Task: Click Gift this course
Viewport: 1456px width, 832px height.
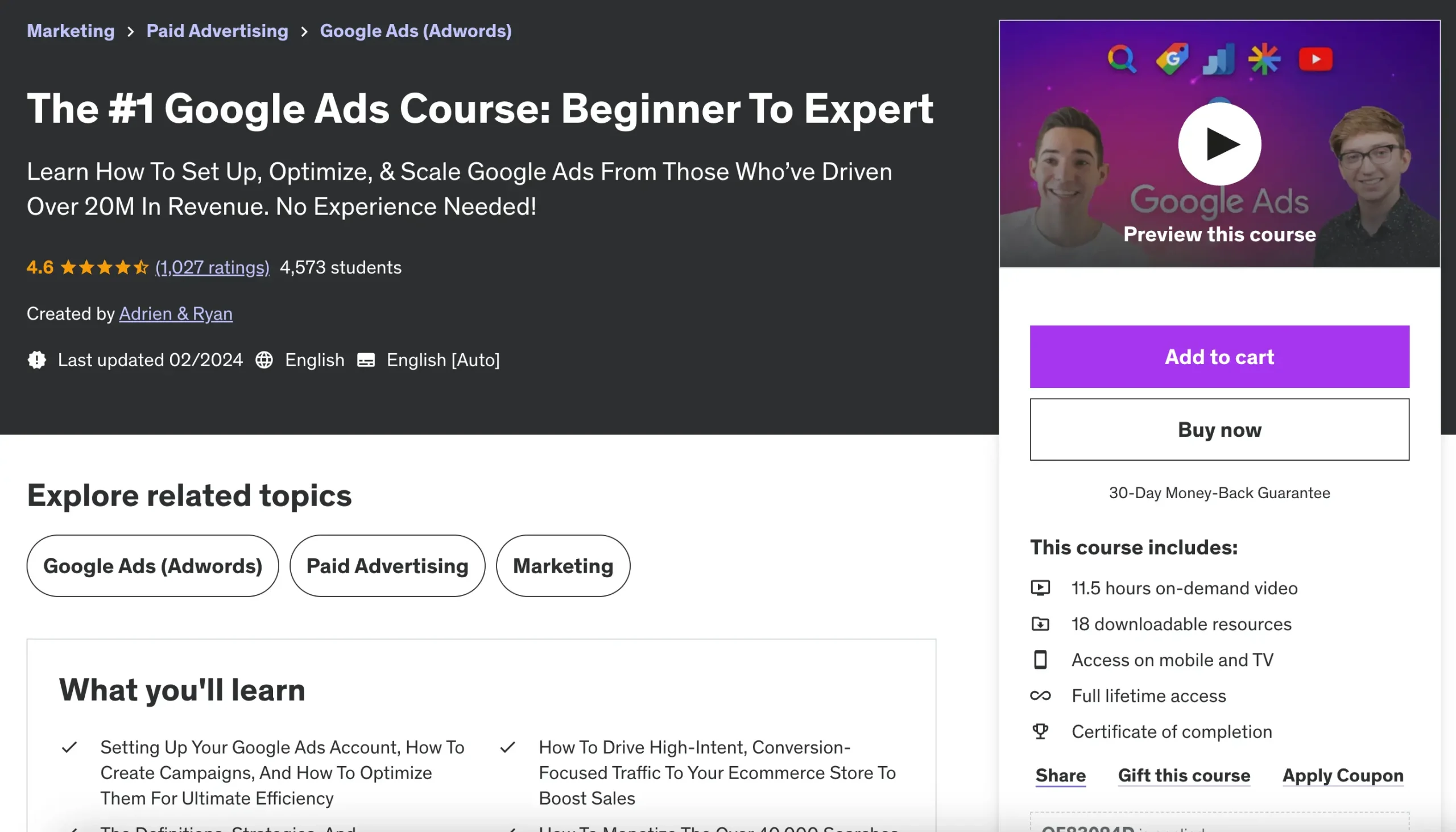Action: 1184,776
